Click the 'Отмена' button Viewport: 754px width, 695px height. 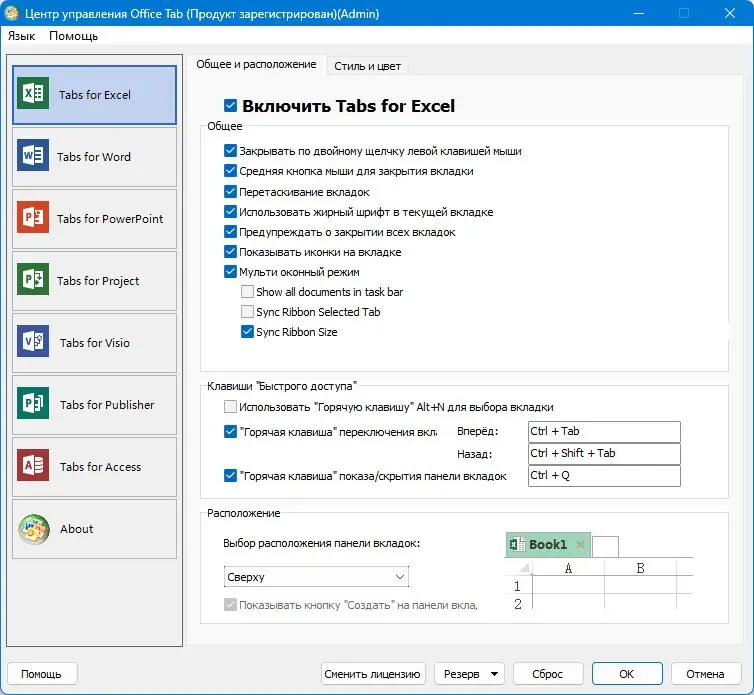click(705, 674)
